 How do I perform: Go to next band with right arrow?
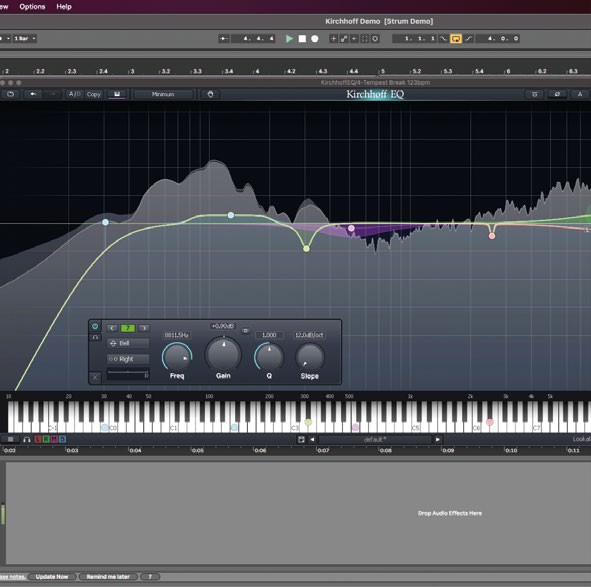(x=144, y=328)
